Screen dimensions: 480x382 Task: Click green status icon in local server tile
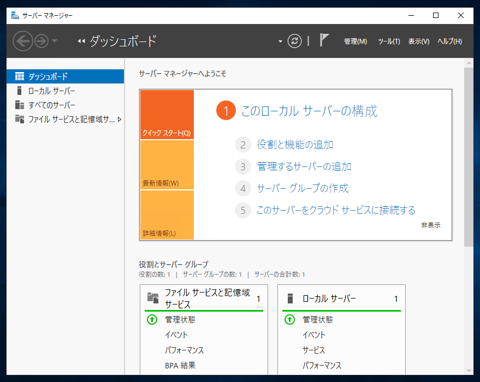[289, 320]
